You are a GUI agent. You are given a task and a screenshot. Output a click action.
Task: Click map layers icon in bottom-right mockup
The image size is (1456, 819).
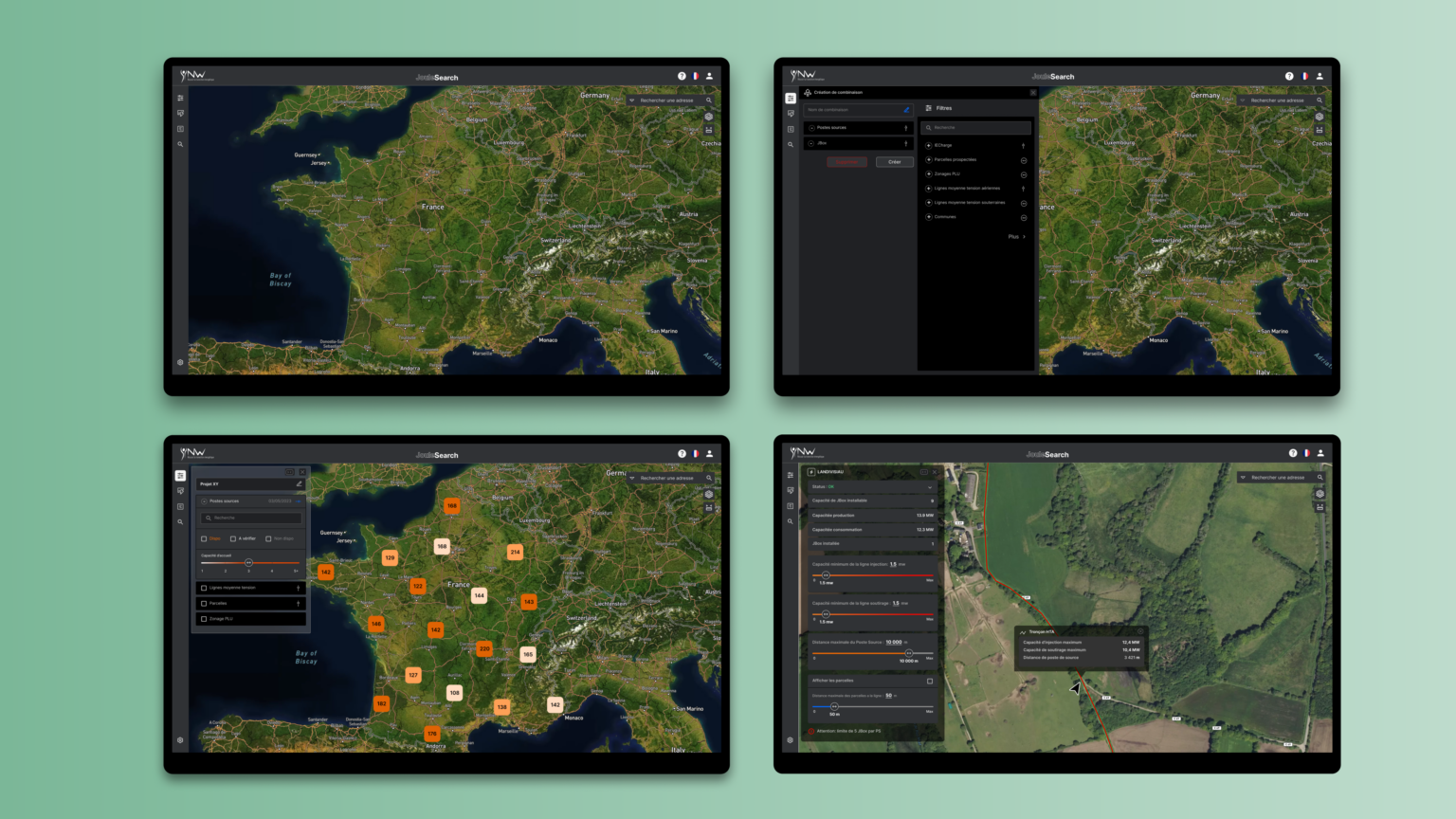tap(1319, 494)
